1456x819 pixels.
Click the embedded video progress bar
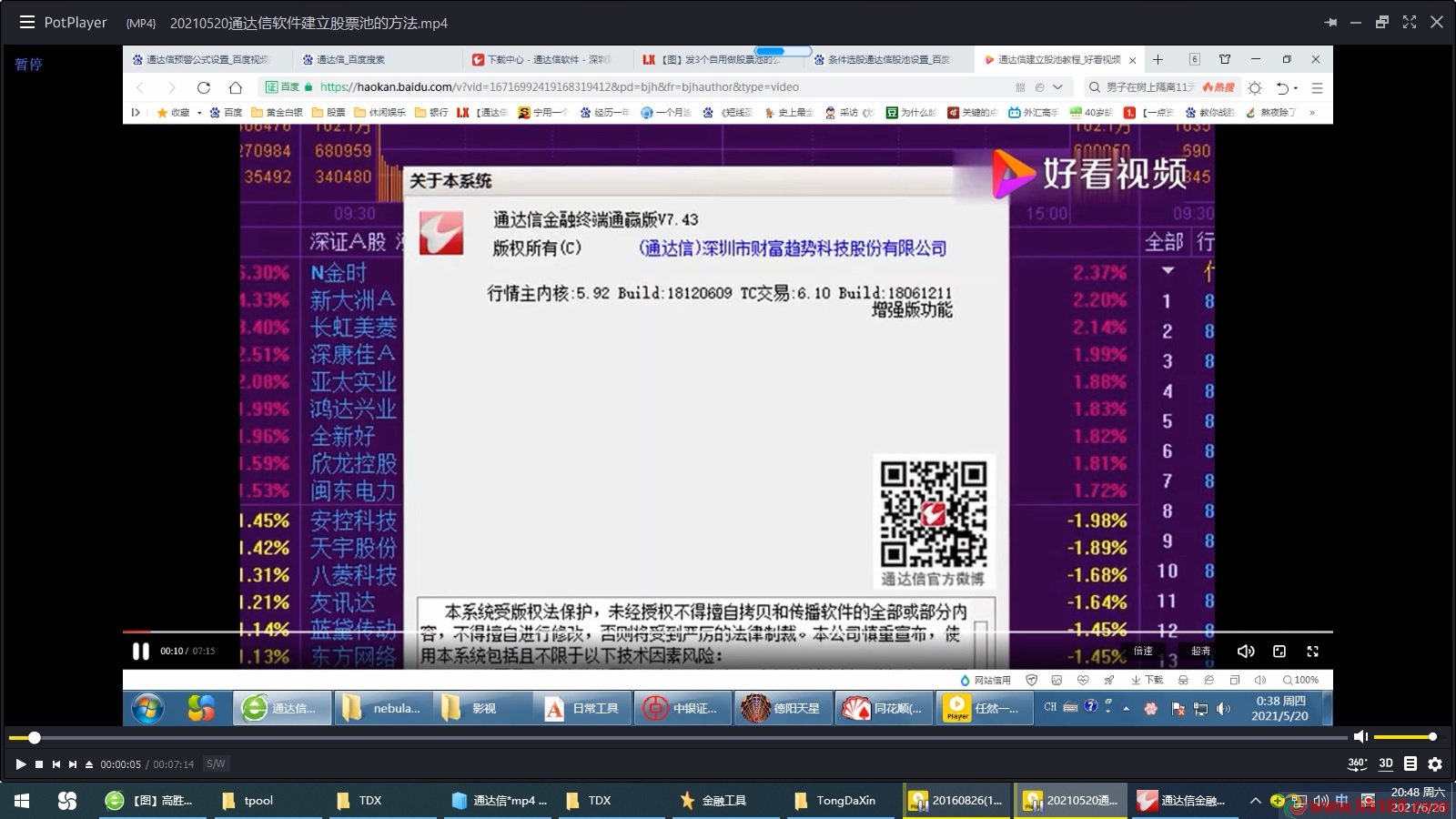[728, 632]
